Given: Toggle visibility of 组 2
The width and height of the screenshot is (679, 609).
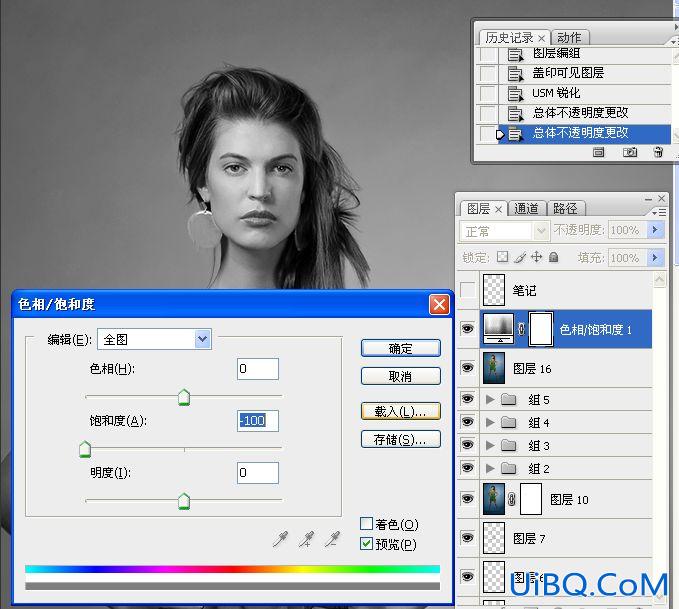Looking at the screenshot, I should point(468,467).
